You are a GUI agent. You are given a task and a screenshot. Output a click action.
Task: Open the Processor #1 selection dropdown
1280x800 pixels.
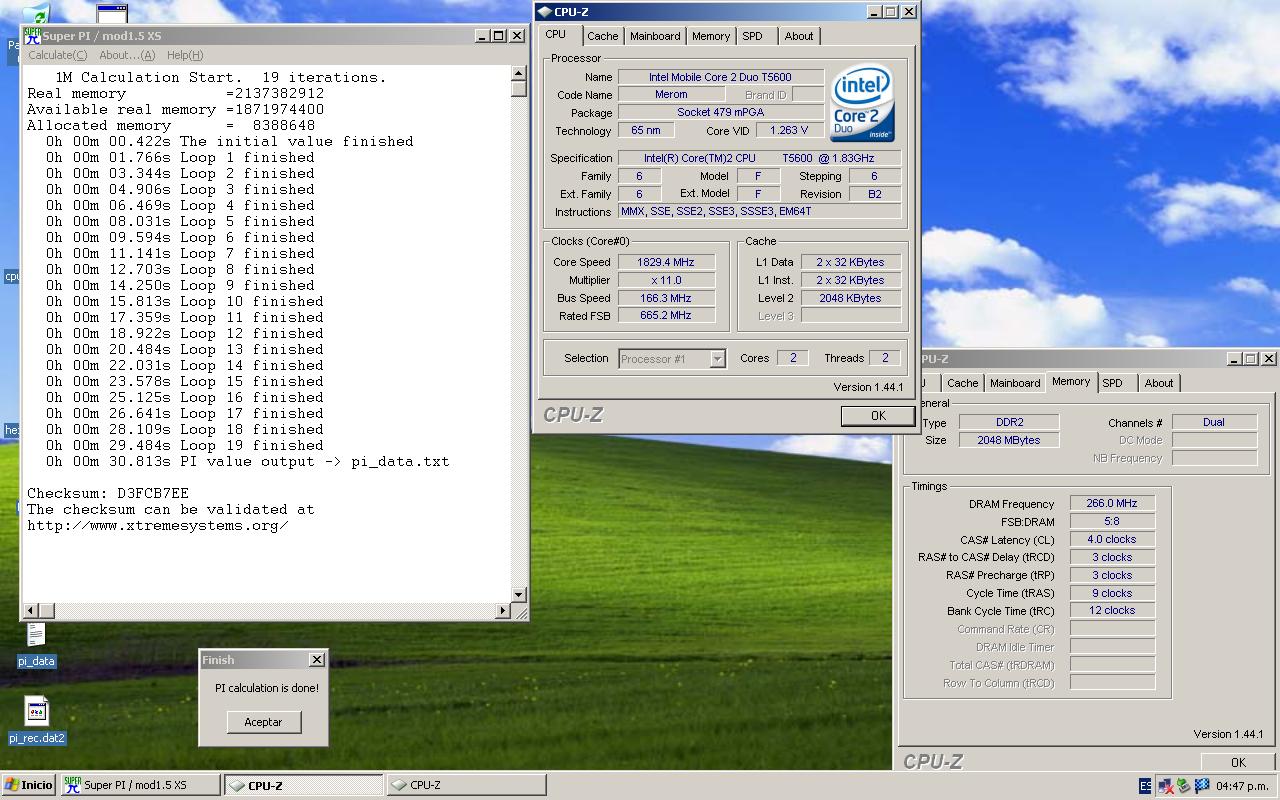(672, 359)
